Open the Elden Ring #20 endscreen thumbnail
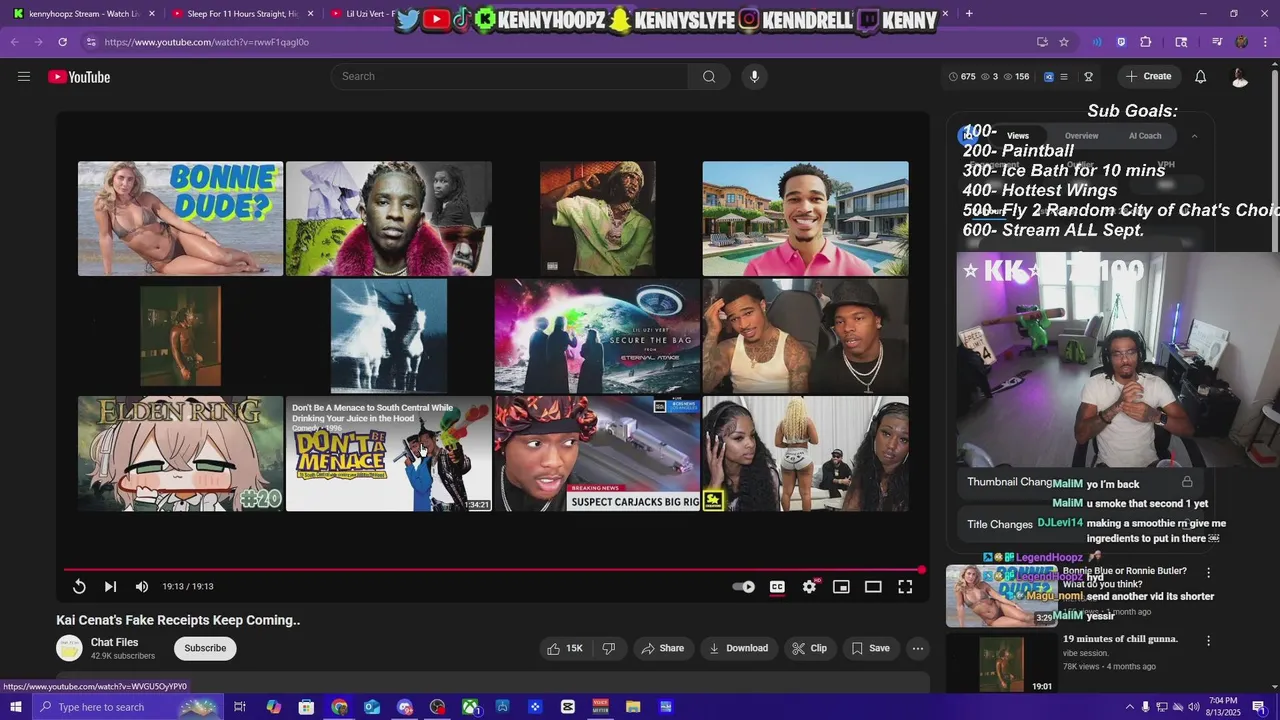This screenshot has height=720, width=1280. [181, 454]
